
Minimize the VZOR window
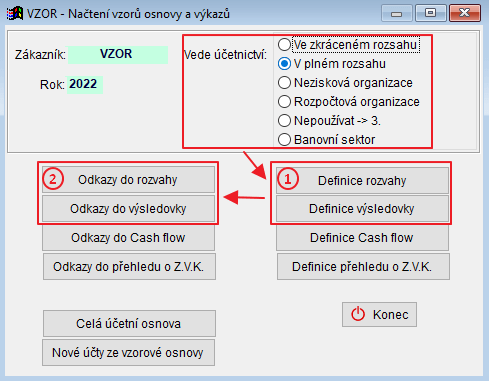coord(396,13)
